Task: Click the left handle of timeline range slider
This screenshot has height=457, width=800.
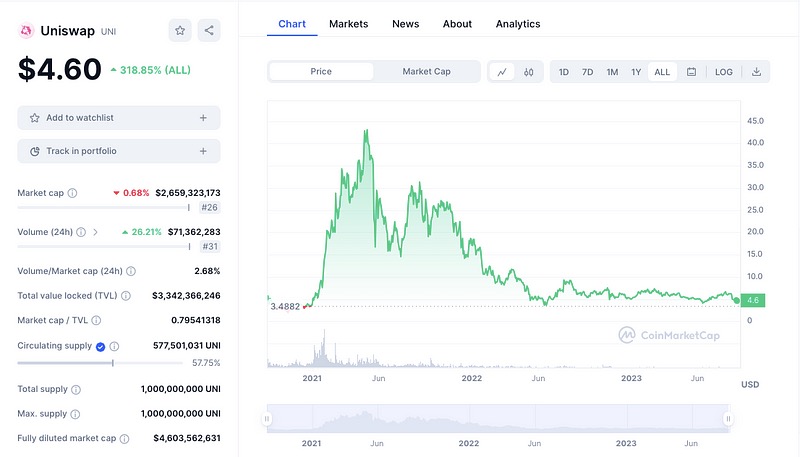Action: pos(267,419)
